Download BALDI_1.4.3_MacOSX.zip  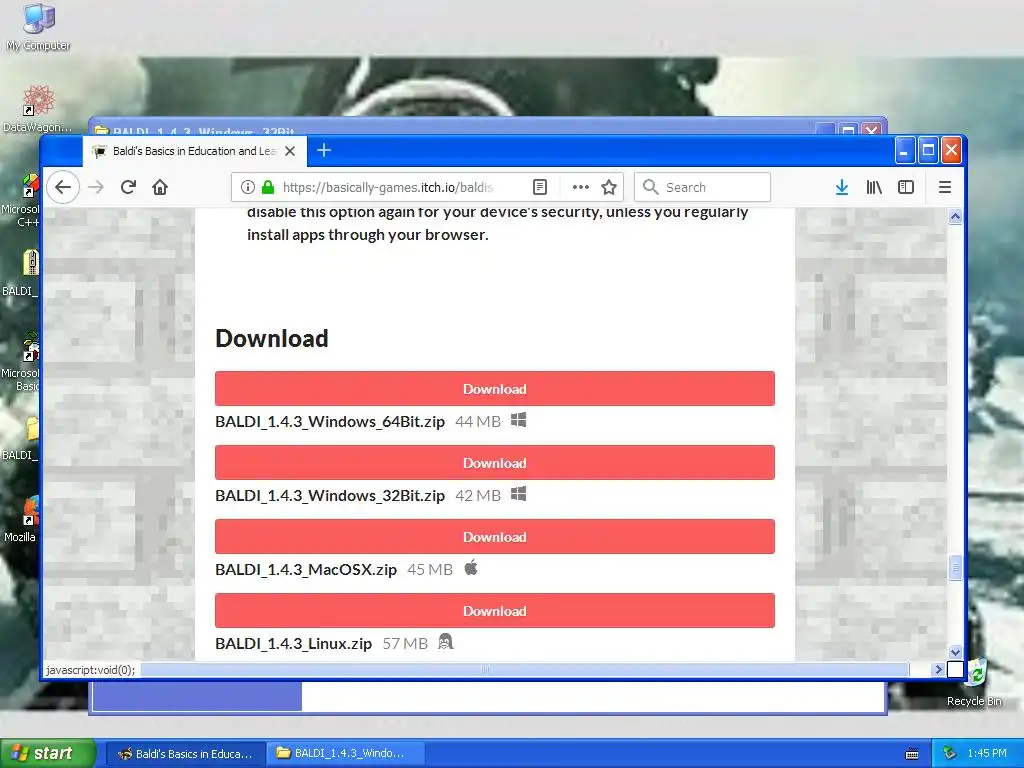[x=495, y=537]
